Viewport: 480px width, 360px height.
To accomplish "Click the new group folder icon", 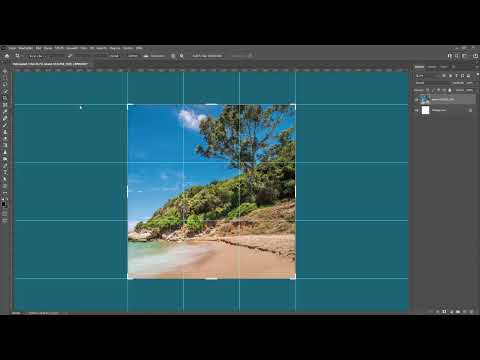I will [x=458, y=311].
